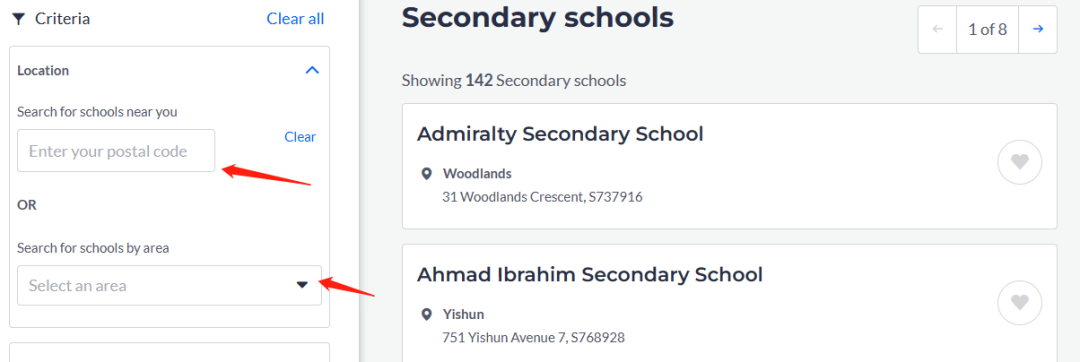Image resolution: width=1080 pixels, height=362 pixels.
Task: Click the Woodlands location pin icon
Action: pos(426,173)
